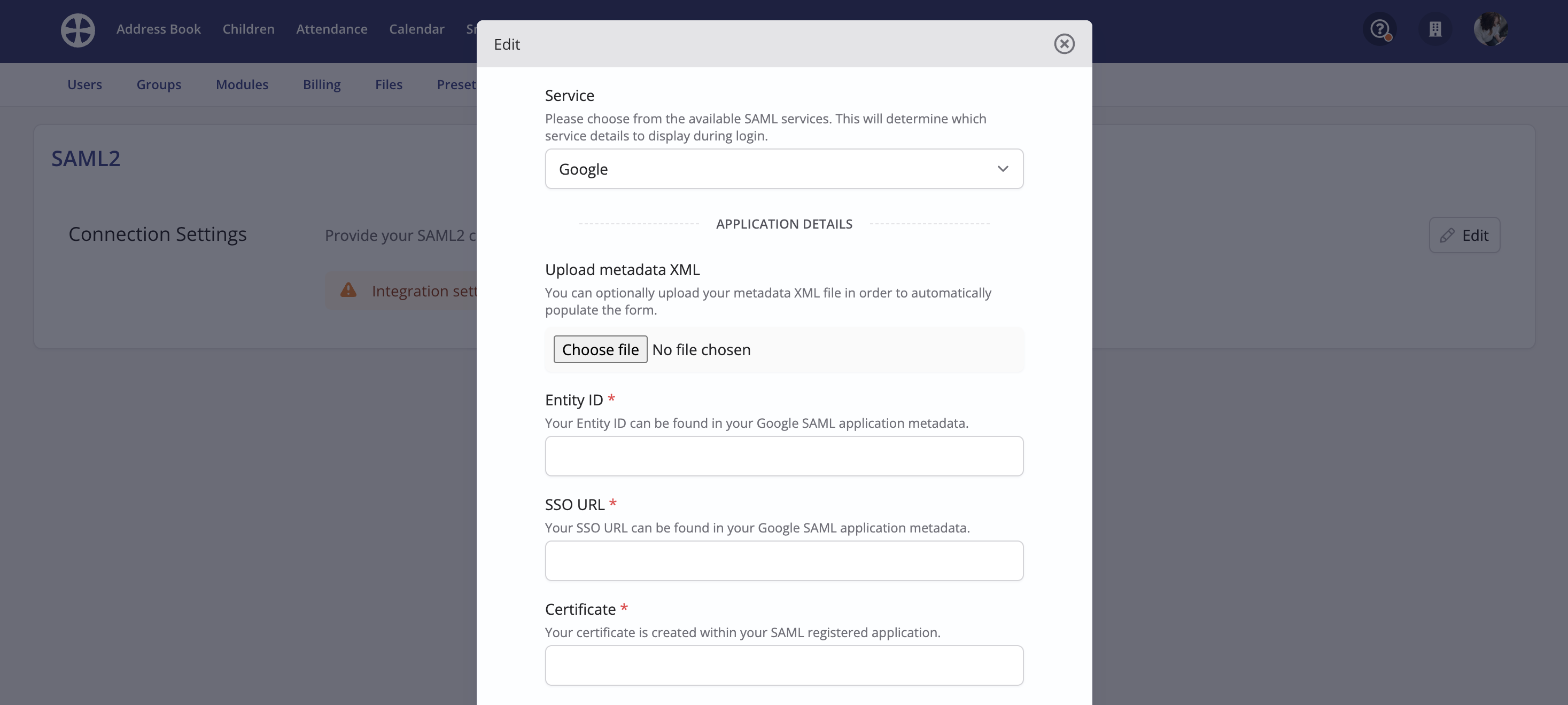Screen dimensions: 1568x705
Task: Switch to the Groups tab
Action: point(159,84)
